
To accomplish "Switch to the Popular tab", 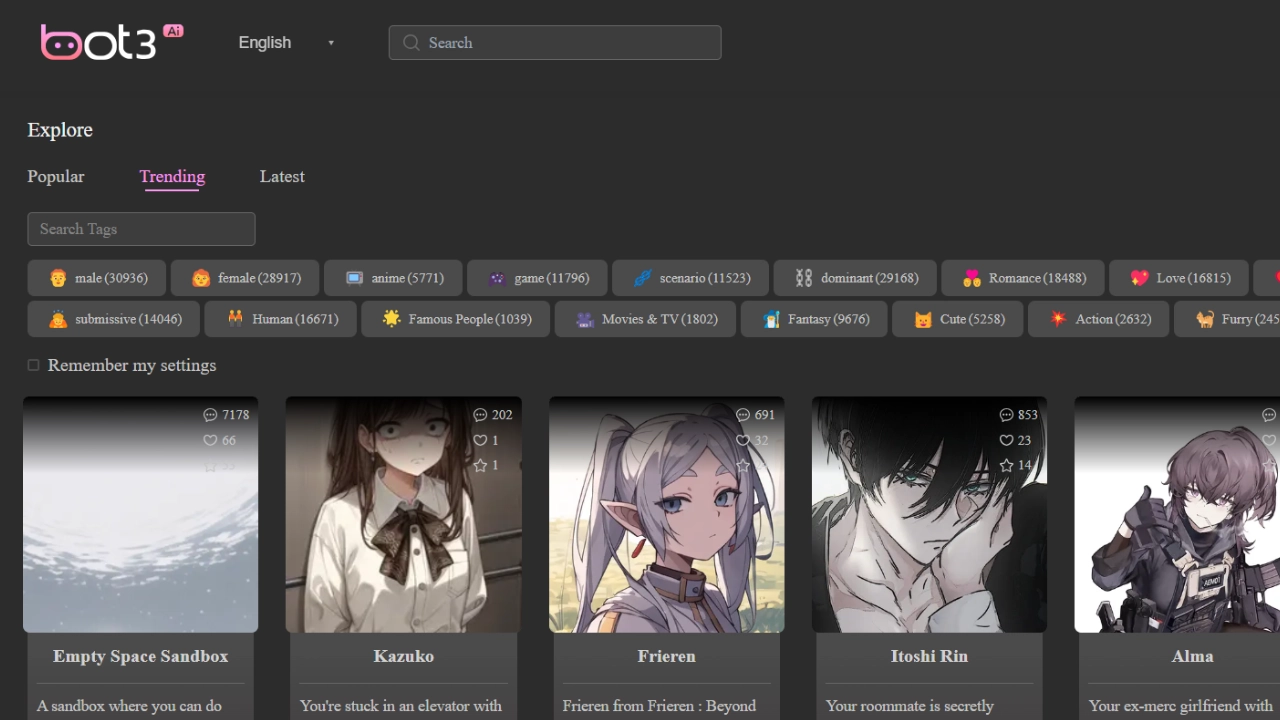I will (x=56, y=176).
